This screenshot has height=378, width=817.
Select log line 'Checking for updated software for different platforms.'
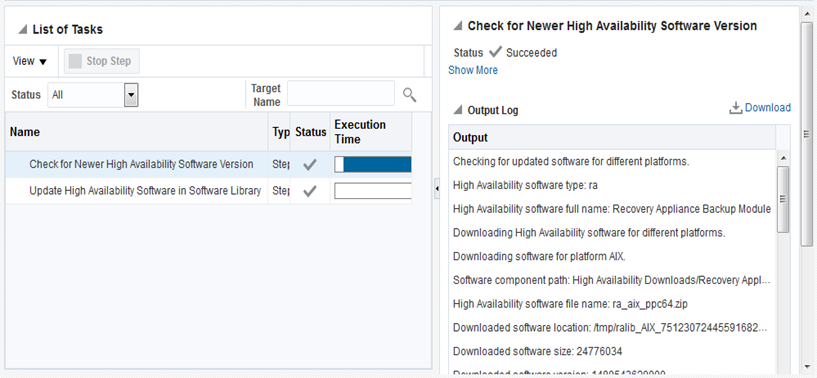(571, 162)
